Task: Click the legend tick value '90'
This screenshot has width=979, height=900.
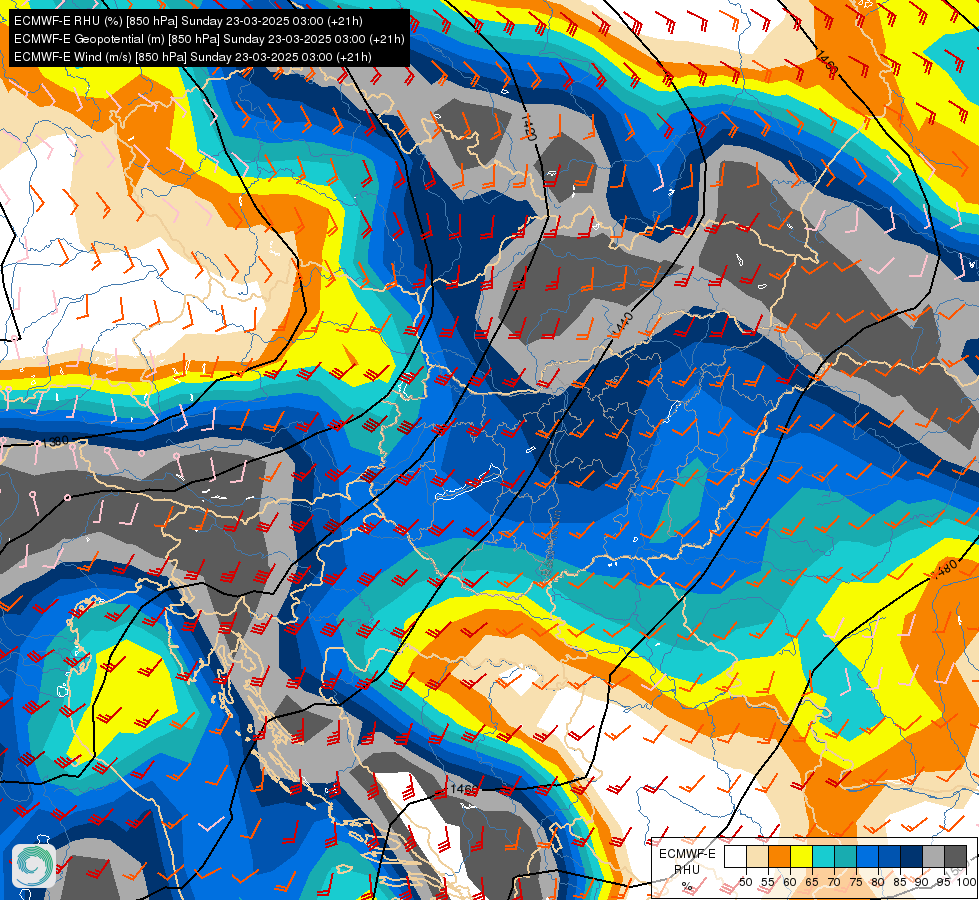Action: (922, 882)
